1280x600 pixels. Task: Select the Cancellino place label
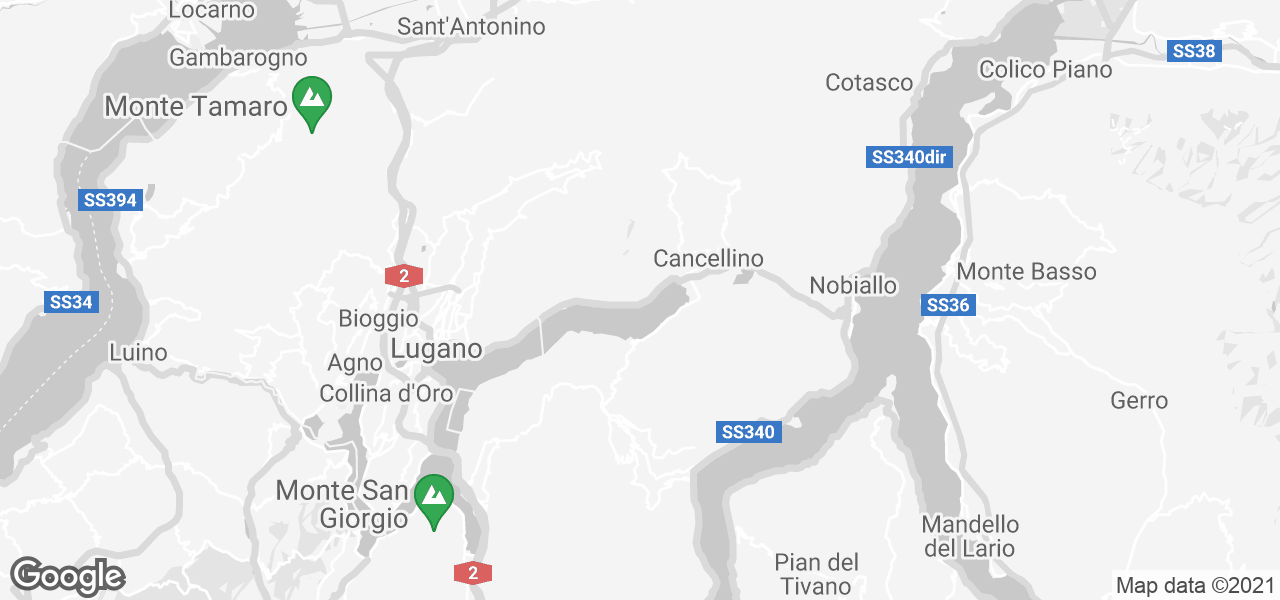click(x=708, y=259)
